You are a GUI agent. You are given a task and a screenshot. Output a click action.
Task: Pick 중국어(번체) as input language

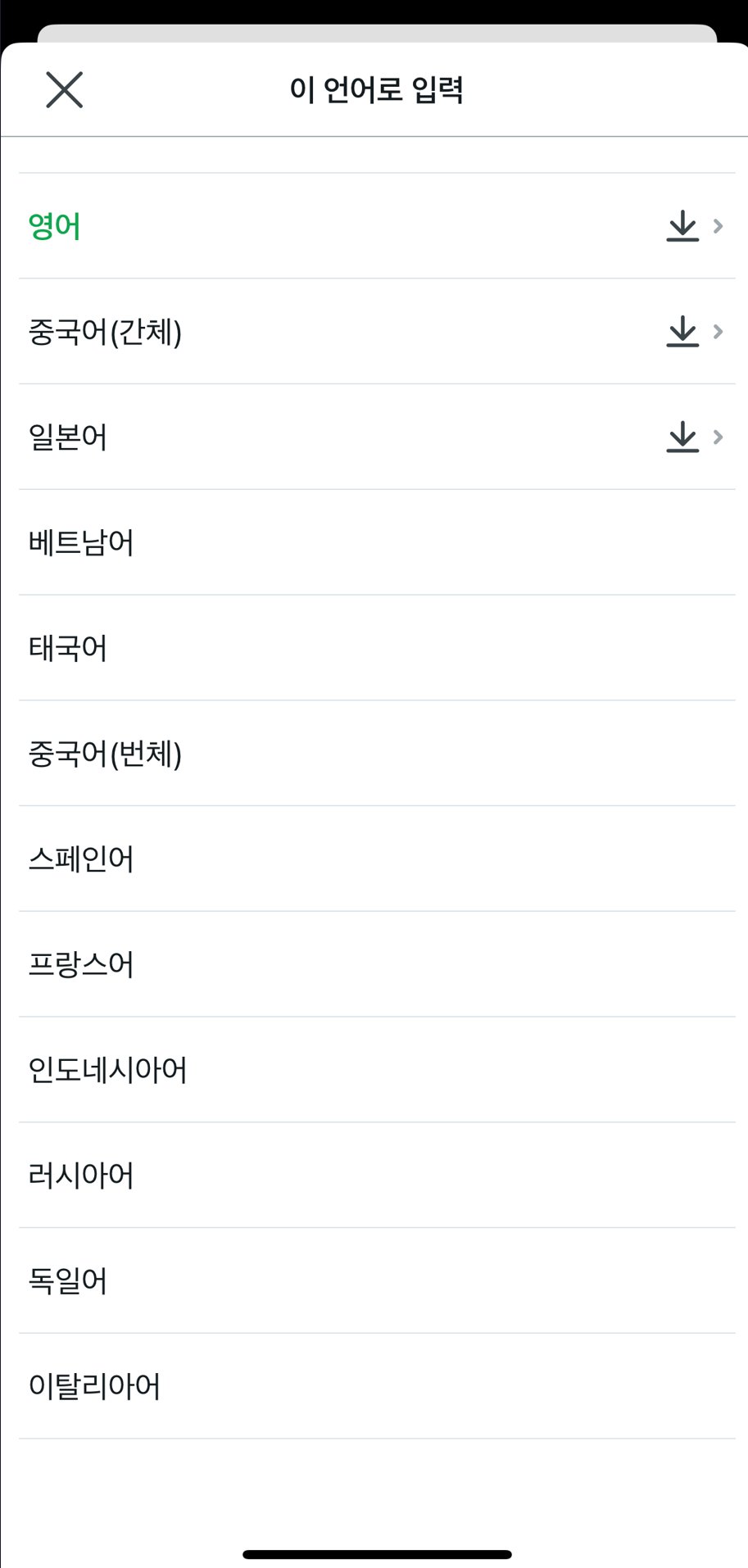pyautogui.click(x=377, y=754)
